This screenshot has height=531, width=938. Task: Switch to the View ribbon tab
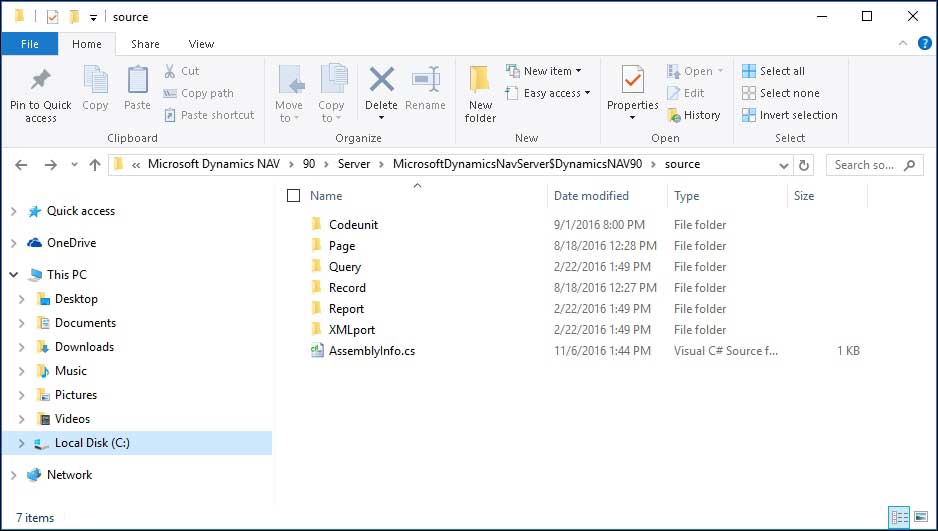click(x=201, y=44)
